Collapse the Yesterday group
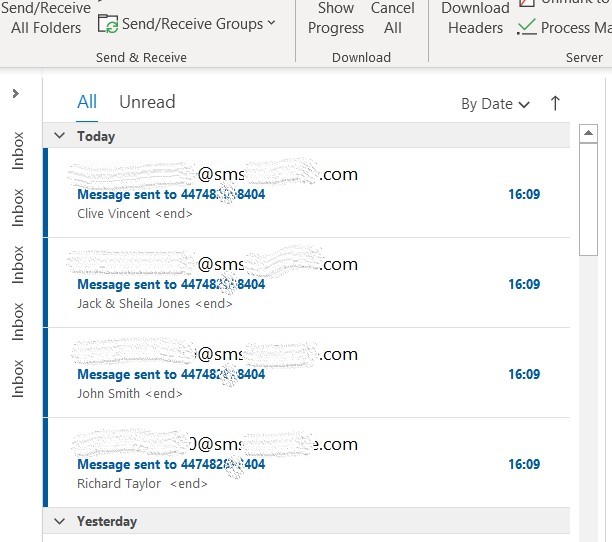The height and width of the screenshot is (542, 612). (x=59, y=521)
